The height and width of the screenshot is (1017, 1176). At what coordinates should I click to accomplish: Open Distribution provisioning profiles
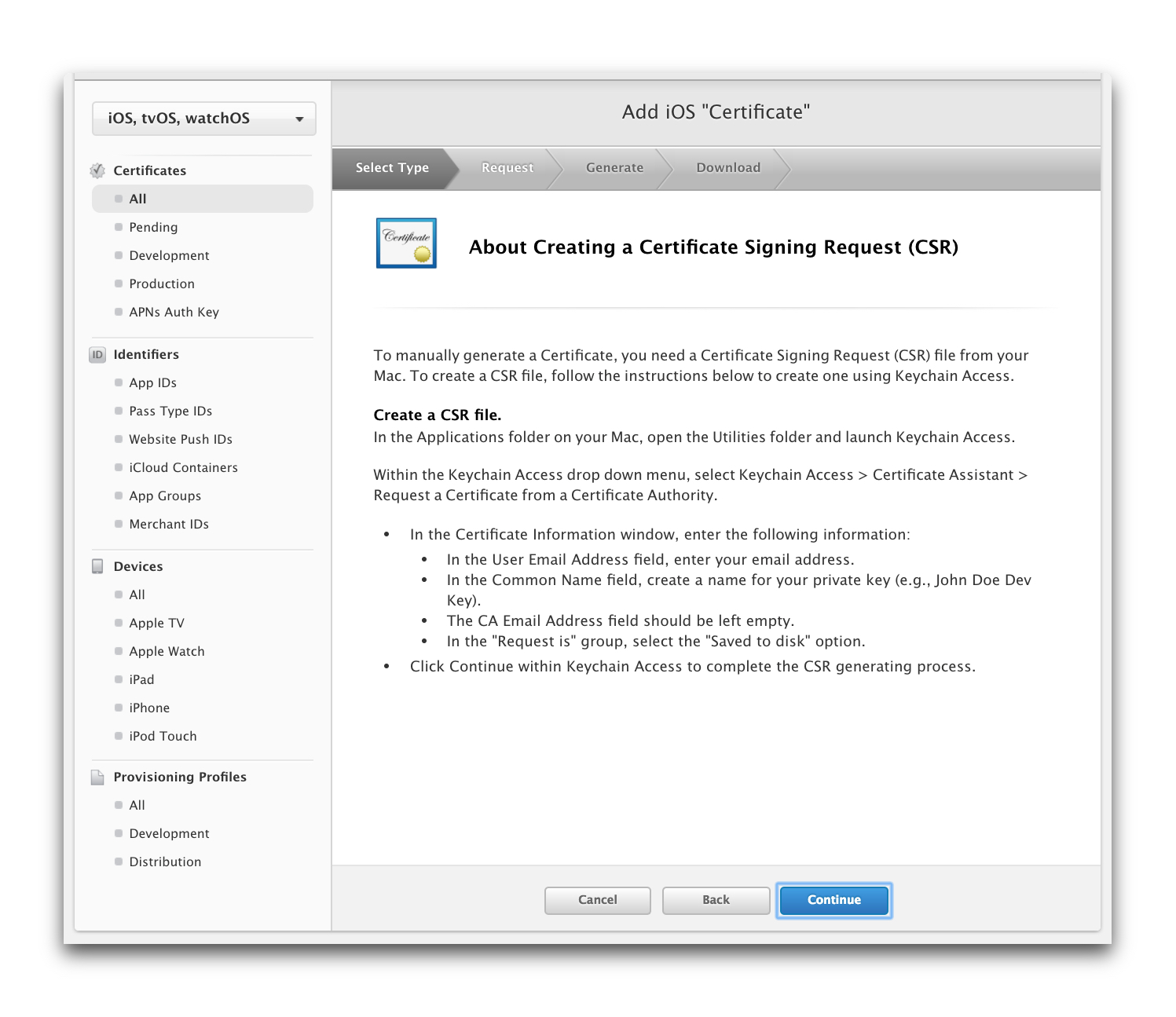[x=165, y=862]
